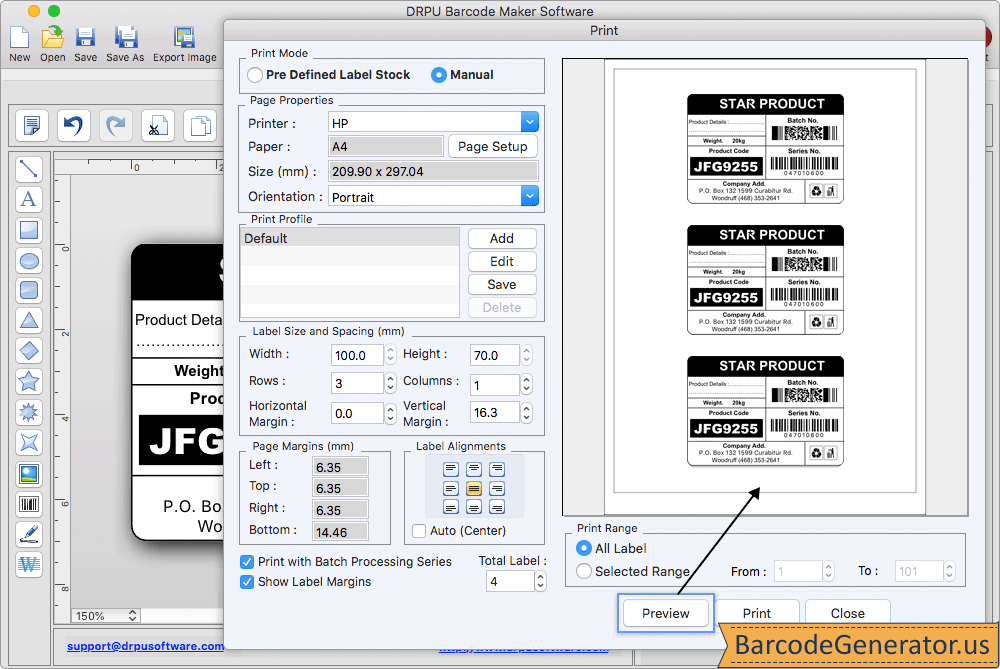This screenshot has height=669, width=1000.
Task: Click the Save As icon
Action: (x=126, y=38)
